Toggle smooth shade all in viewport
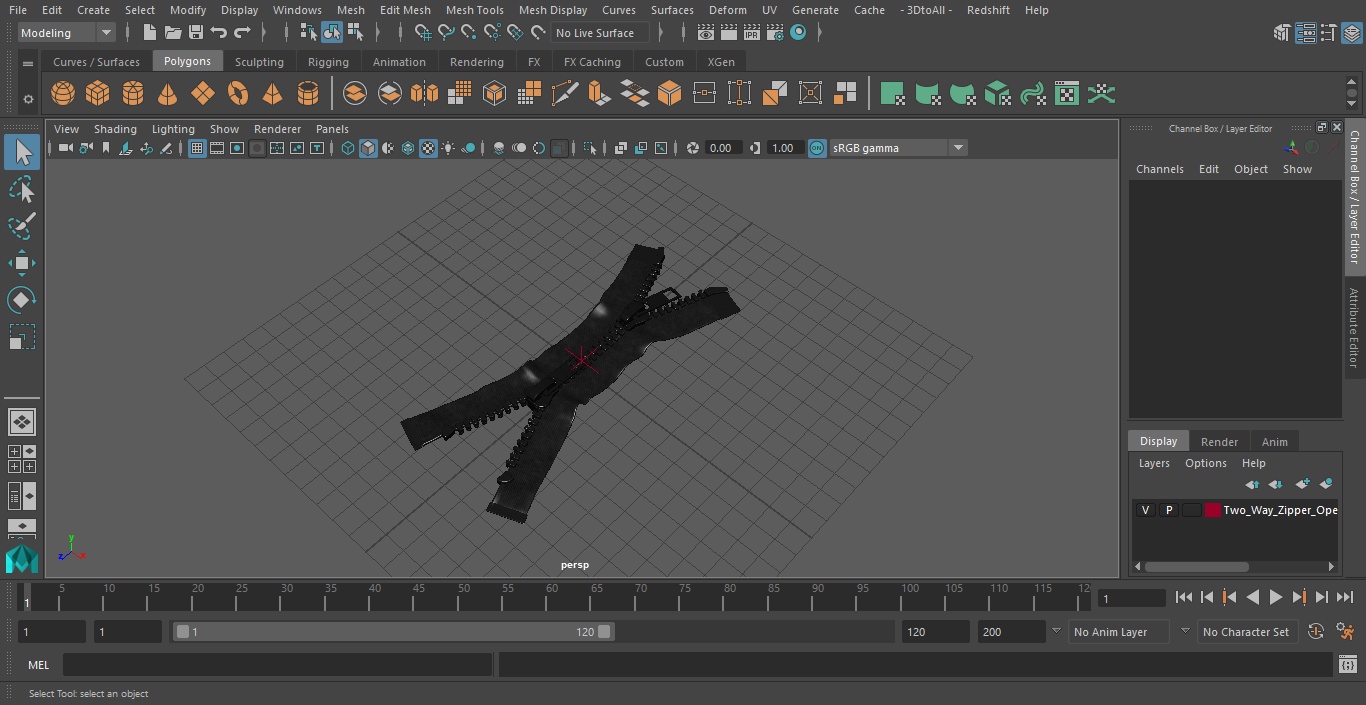 point(368,148)
